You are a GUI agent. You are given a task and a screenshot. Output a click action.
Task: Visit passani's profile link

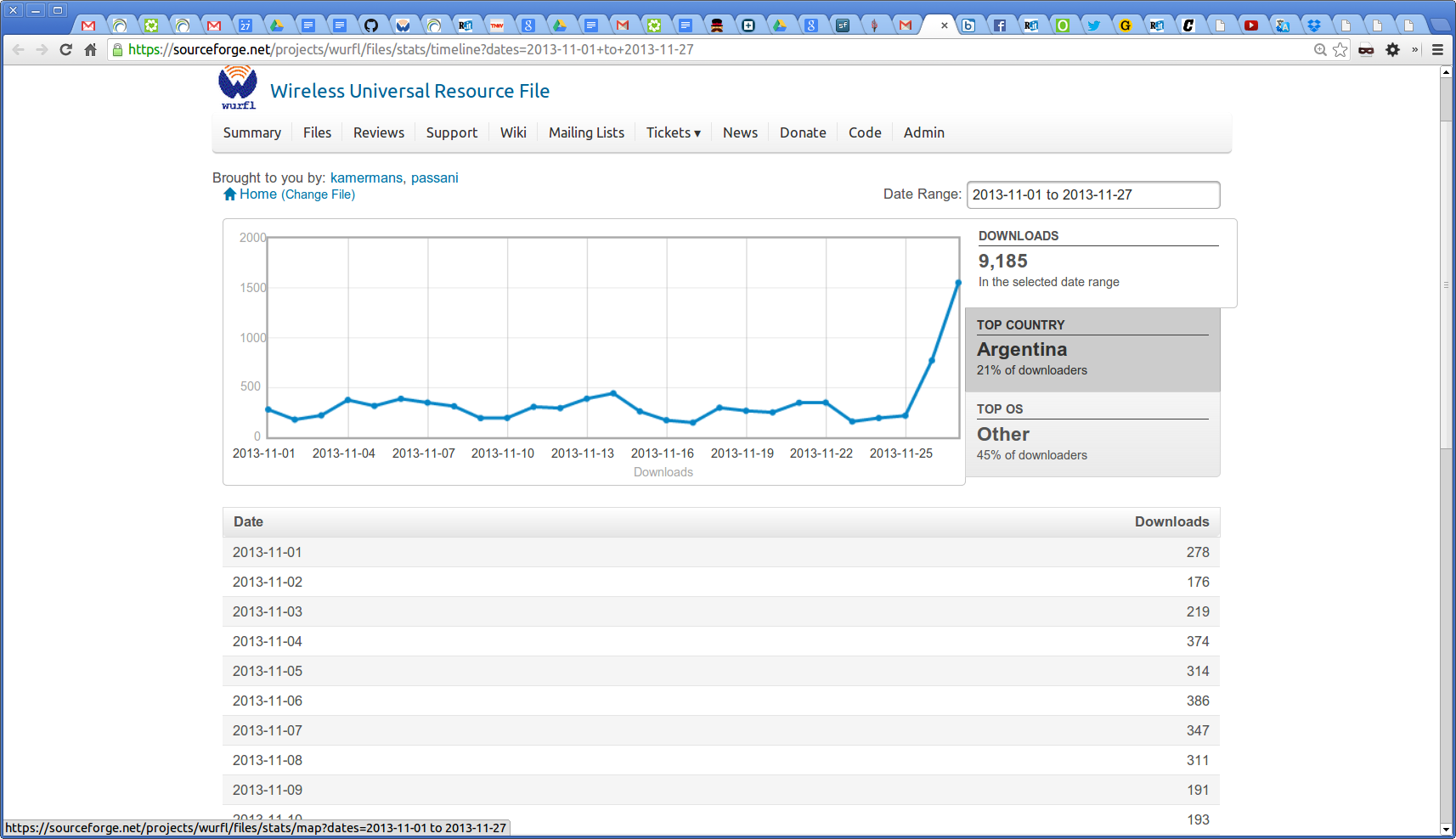click(x=435, y=177)
